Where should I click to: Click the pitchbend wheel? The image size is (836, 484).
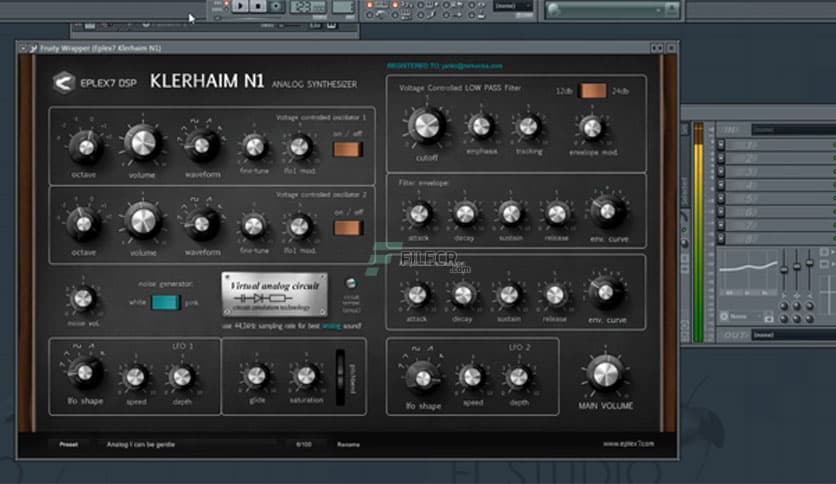340,377
